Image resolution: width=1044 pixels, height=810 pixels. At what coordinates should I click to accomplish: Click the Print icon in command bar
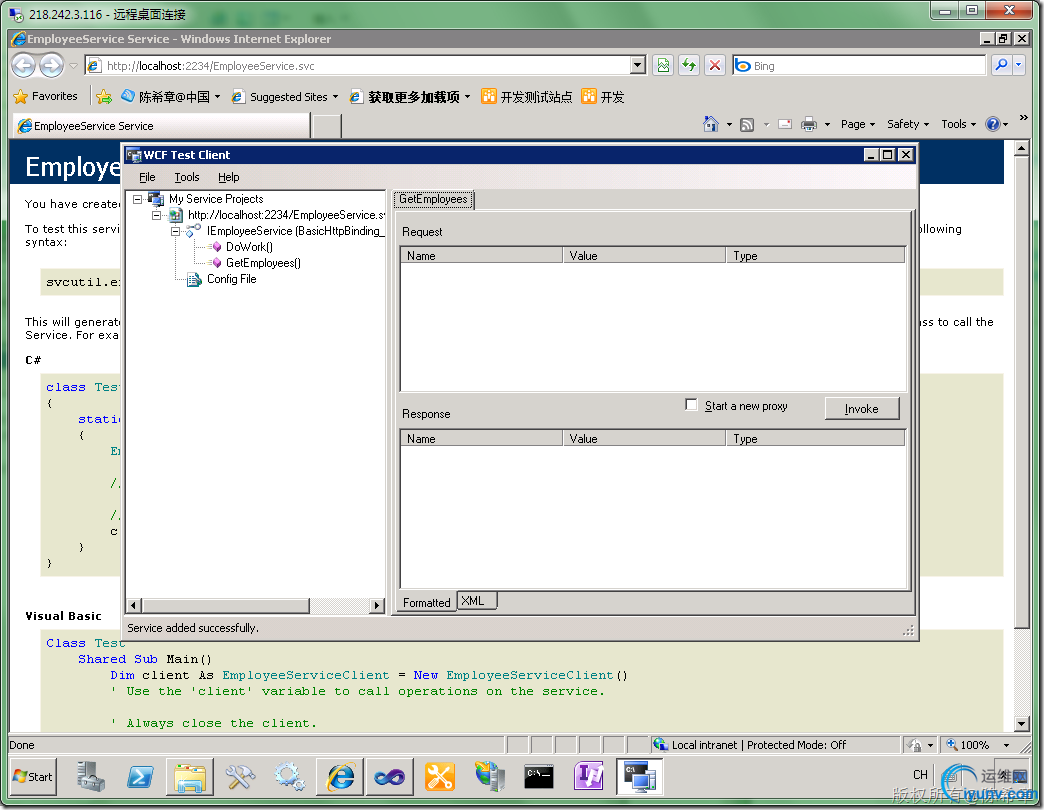coord(809,124)
